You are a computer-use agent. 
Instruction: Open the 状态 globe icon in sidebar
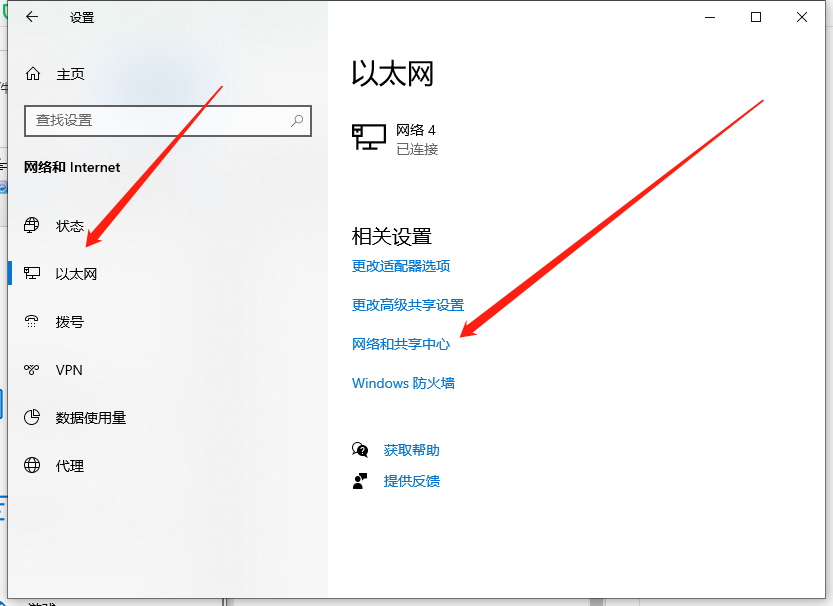tap(33, 226)
